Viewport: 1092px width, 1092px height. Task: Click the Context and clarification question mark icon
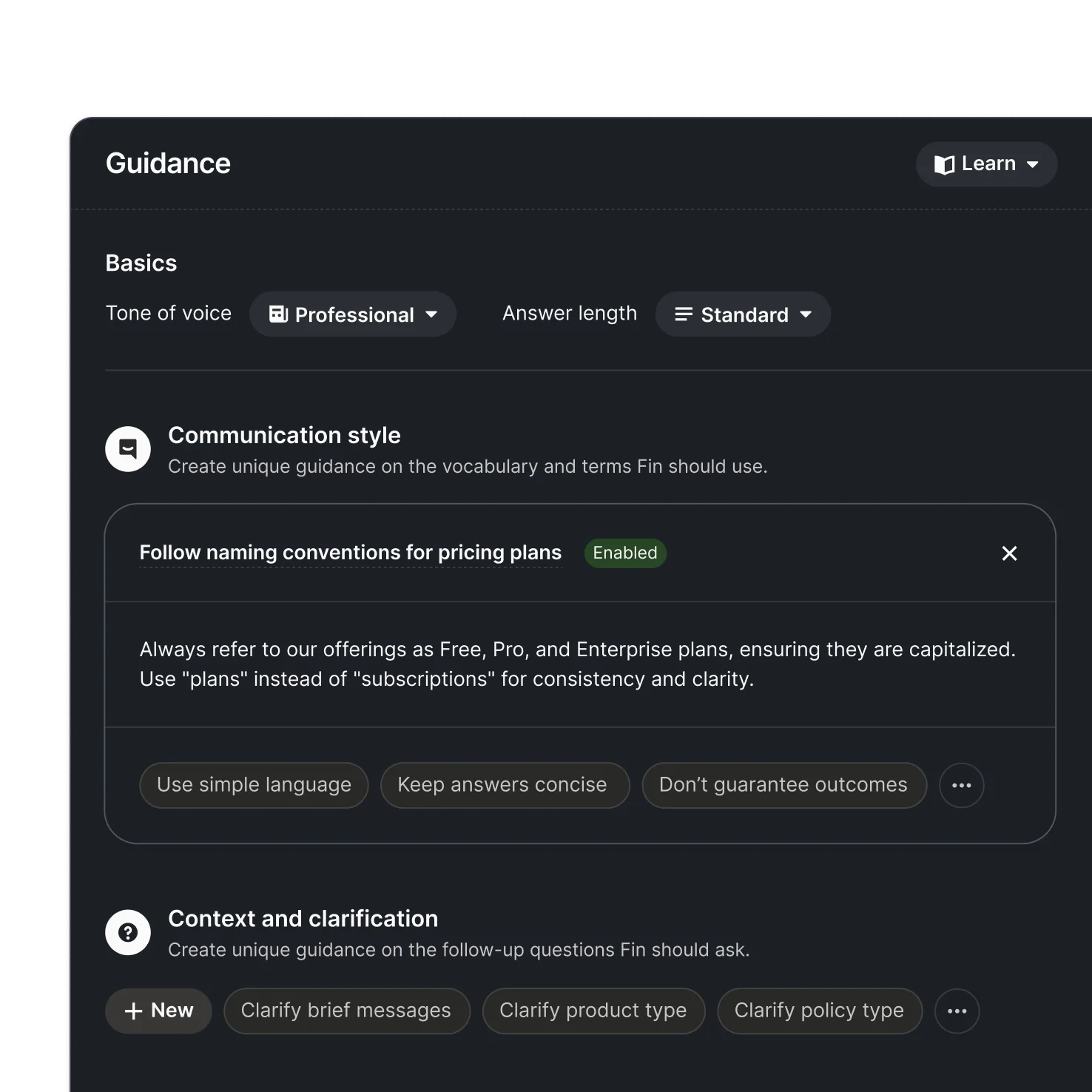128,932
